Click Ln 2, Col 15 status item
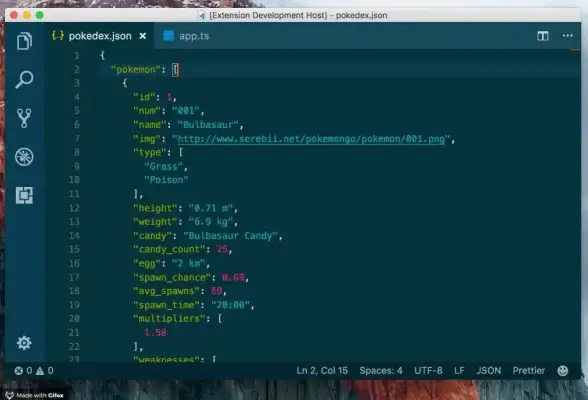This screenshot has width=588, height=400. click(x=322, y=371)
